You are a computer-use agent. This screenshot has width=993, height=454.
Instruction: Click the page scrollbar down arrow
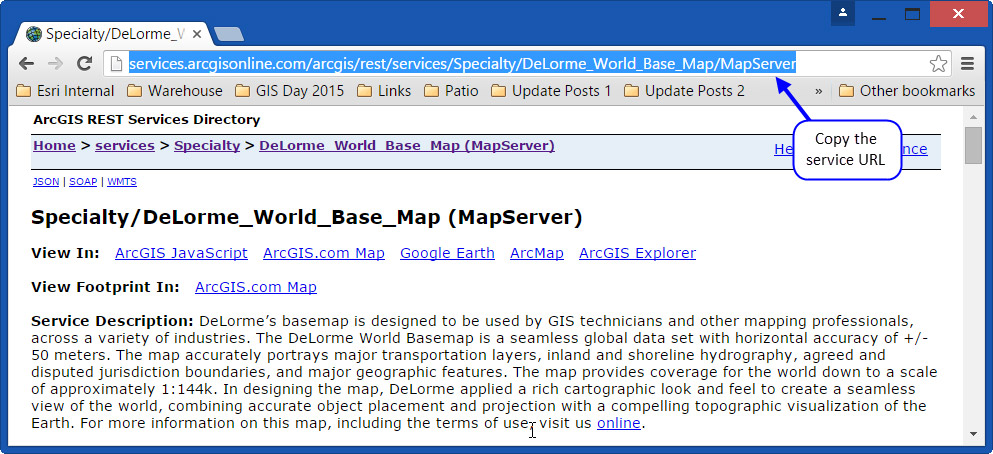click(973, 434)
